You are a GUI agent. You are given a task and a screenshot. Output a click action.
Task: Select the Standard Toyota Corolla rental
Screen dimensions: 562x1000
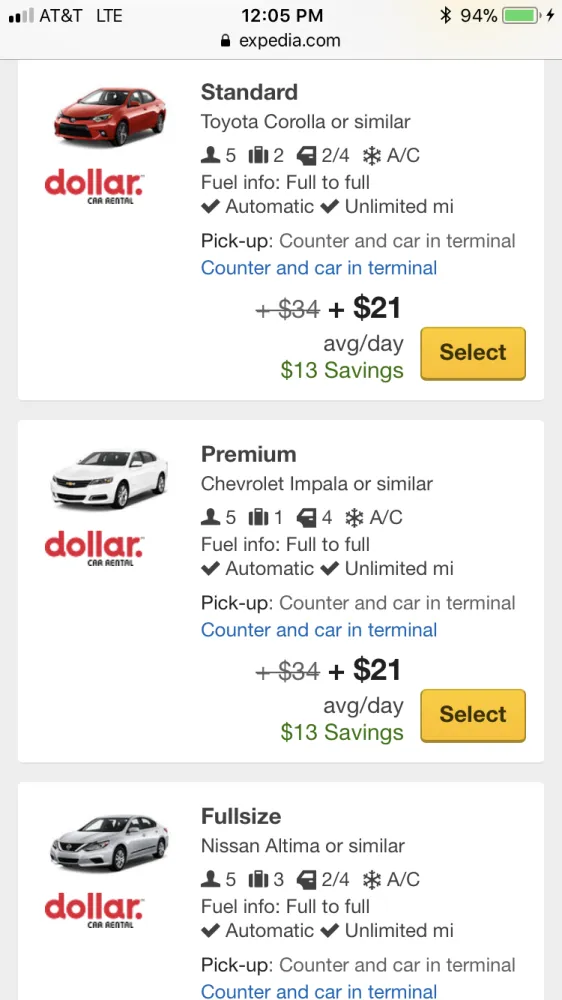coord(473,353)
